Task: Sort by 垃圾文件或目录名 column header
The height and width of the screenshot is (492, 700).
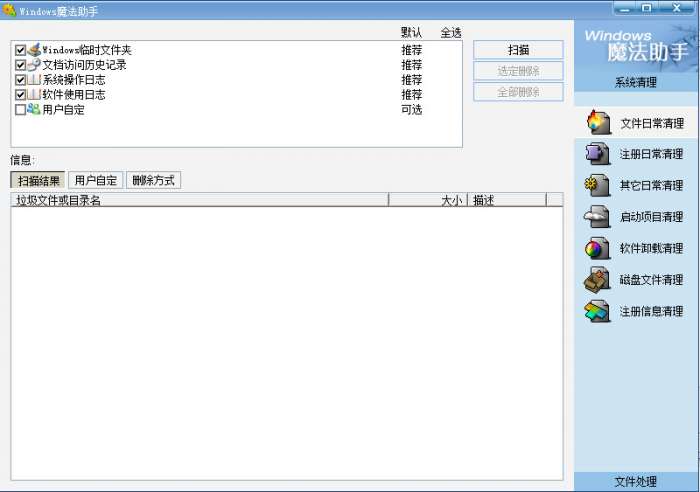Action: 200,200
